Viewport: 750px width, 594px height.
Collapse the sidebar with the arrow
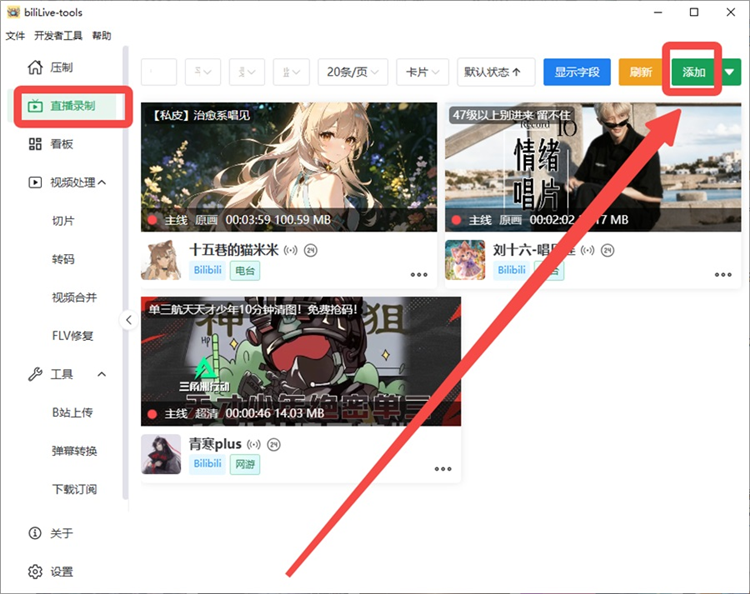coord(129,320)
